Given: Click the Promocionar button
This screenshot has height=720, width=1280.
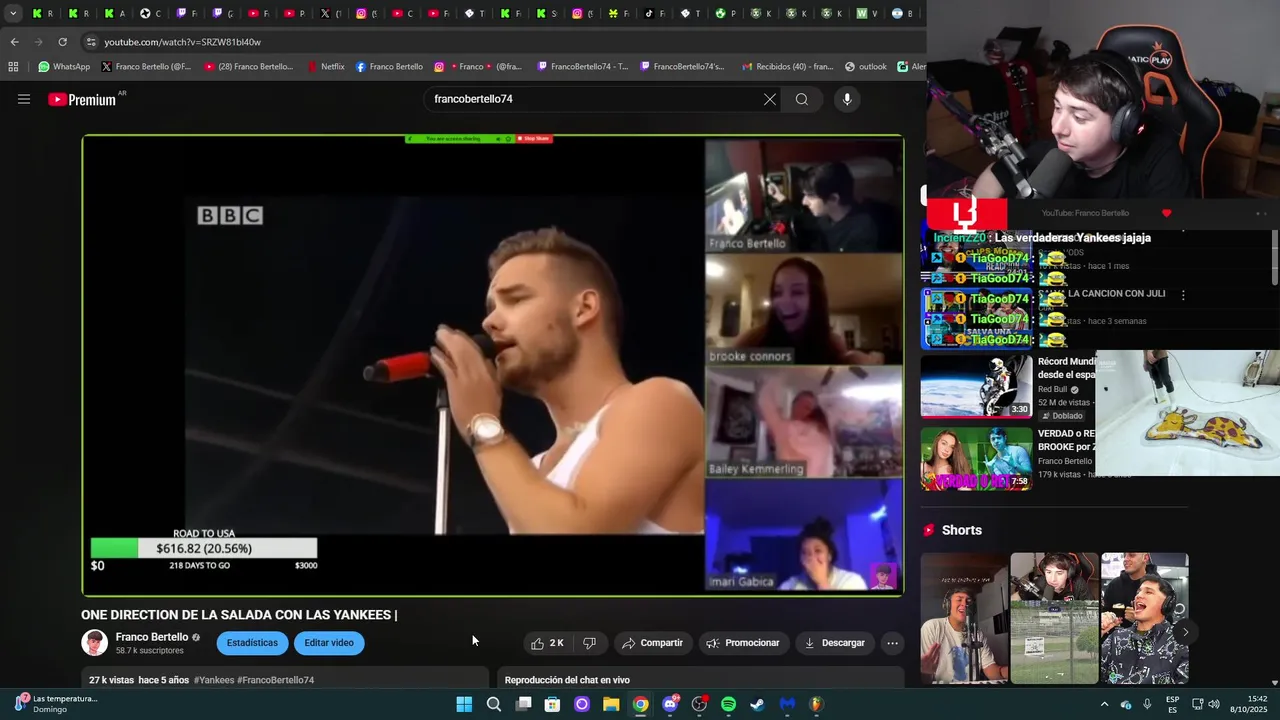Looking at the screenshot, I should (x=743, y=643).
